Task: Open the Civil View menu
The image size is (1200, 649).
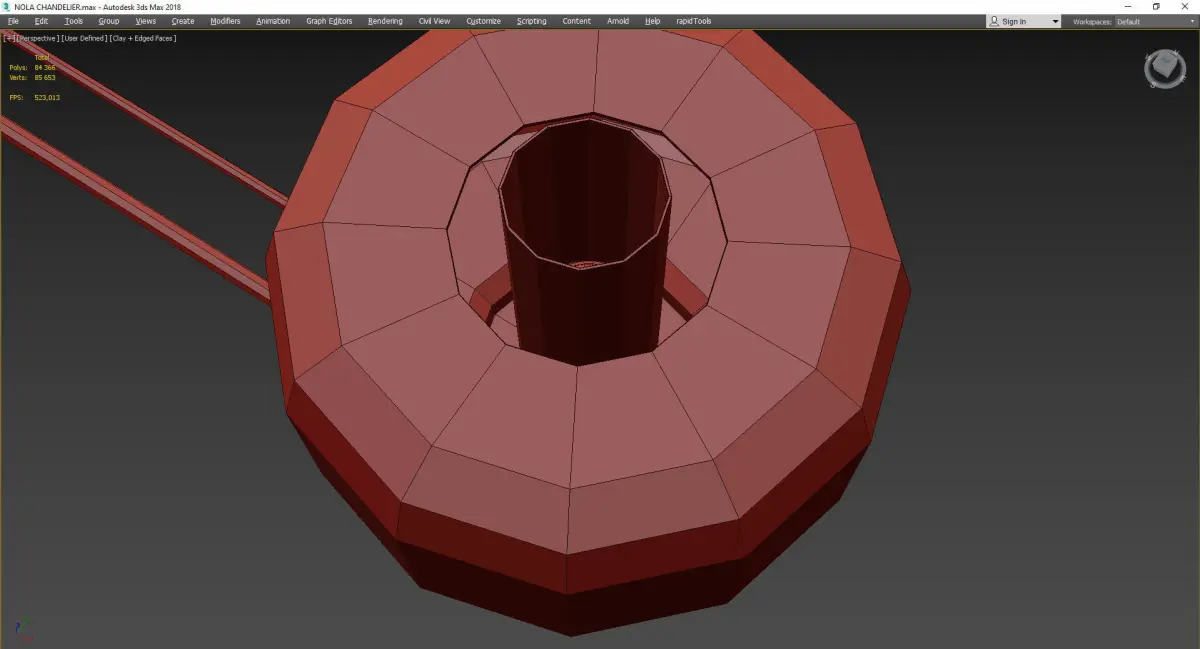Action: pos(434,21)
